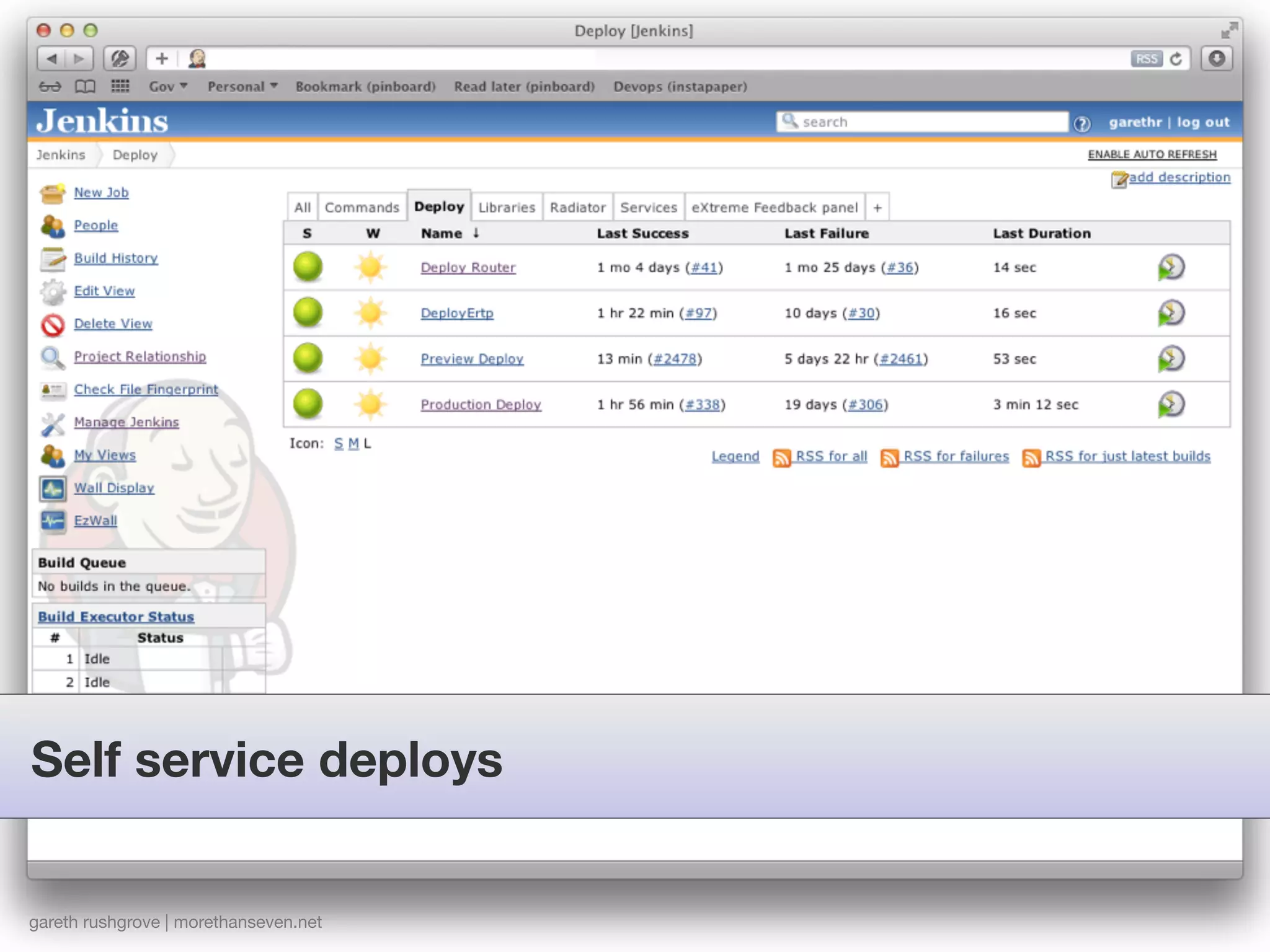1270x952 pixels.
Task: Open the Legend link
Action: click(x=735, y=457)
